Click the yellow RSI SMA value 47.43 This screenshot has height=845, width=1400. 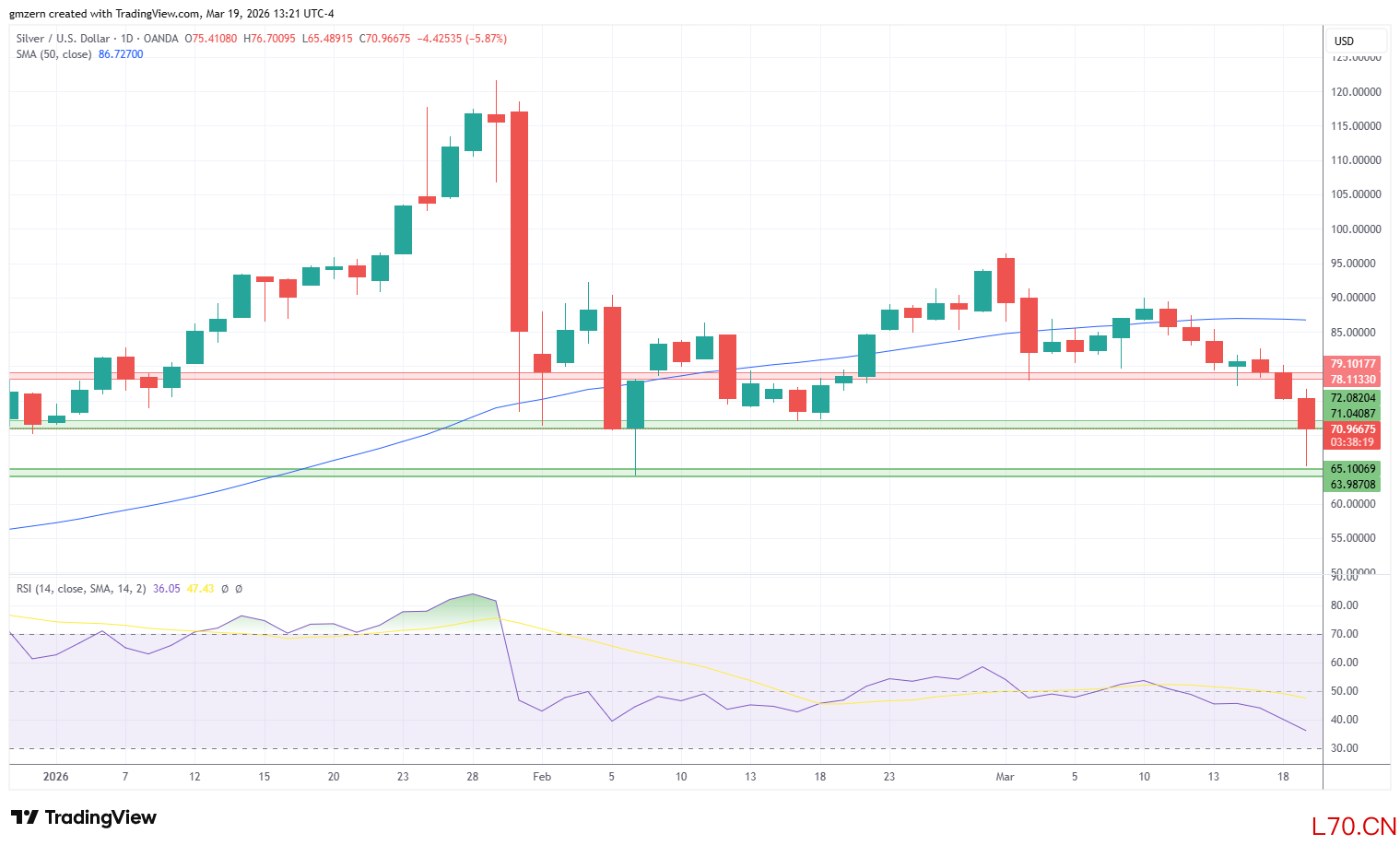200,589
